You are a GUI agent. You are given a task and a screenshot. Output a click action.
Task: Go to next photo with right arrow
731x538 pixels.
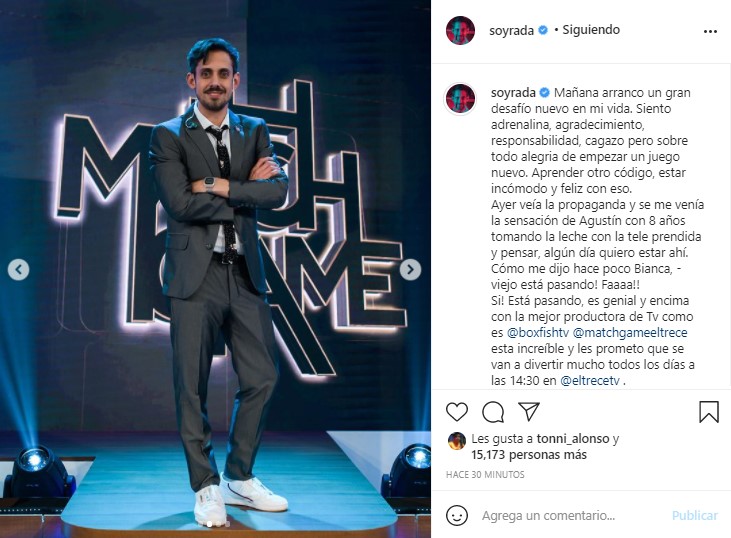coord(410,269)
